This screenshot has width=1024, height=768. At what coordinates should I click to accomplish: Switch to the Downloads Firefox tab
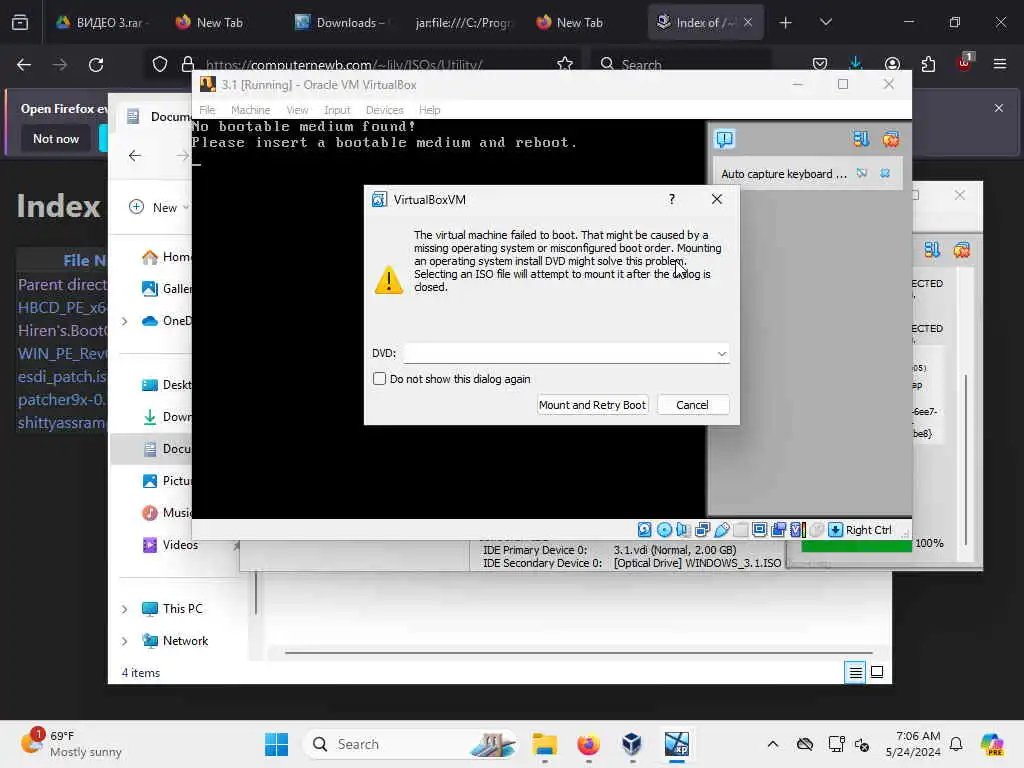click(342, 22)
